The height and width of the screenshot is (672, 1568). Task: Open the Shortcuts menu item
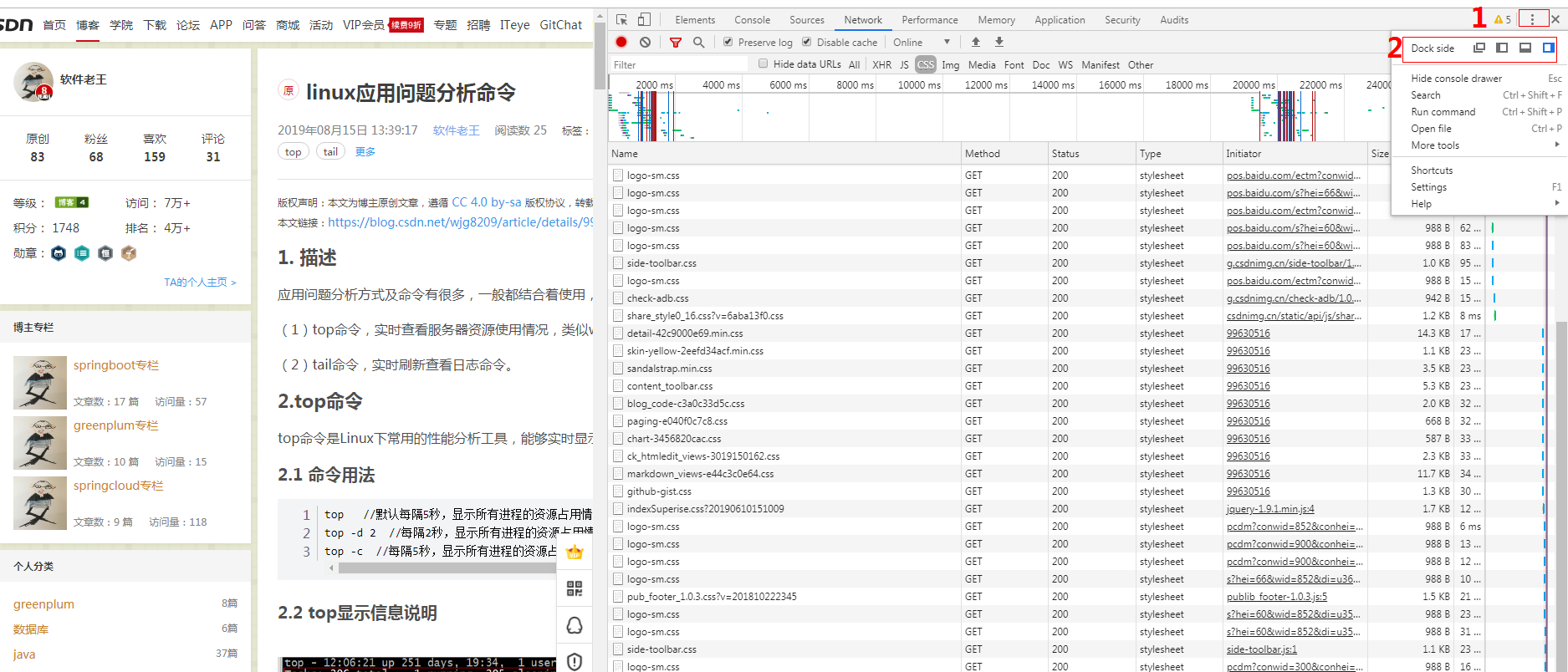click(x=1478, y=171)
